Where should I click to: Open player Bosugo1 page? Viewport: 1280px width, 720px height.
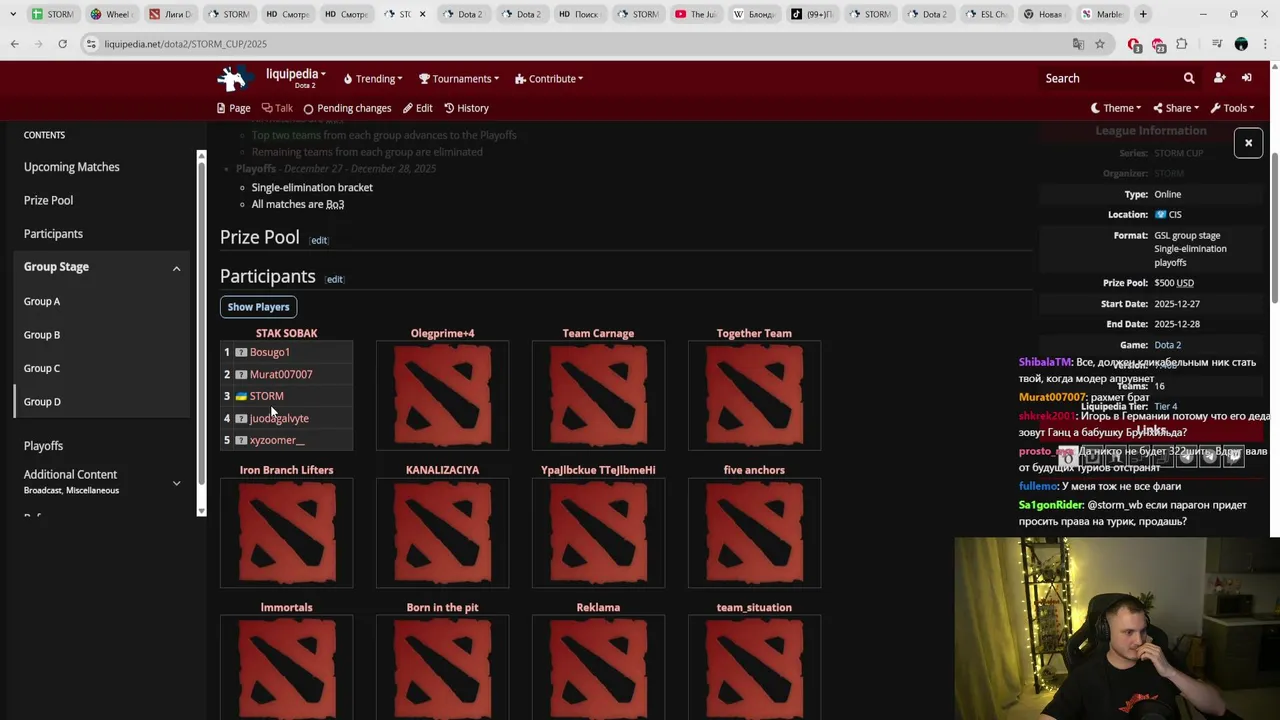tap(270, 352)
